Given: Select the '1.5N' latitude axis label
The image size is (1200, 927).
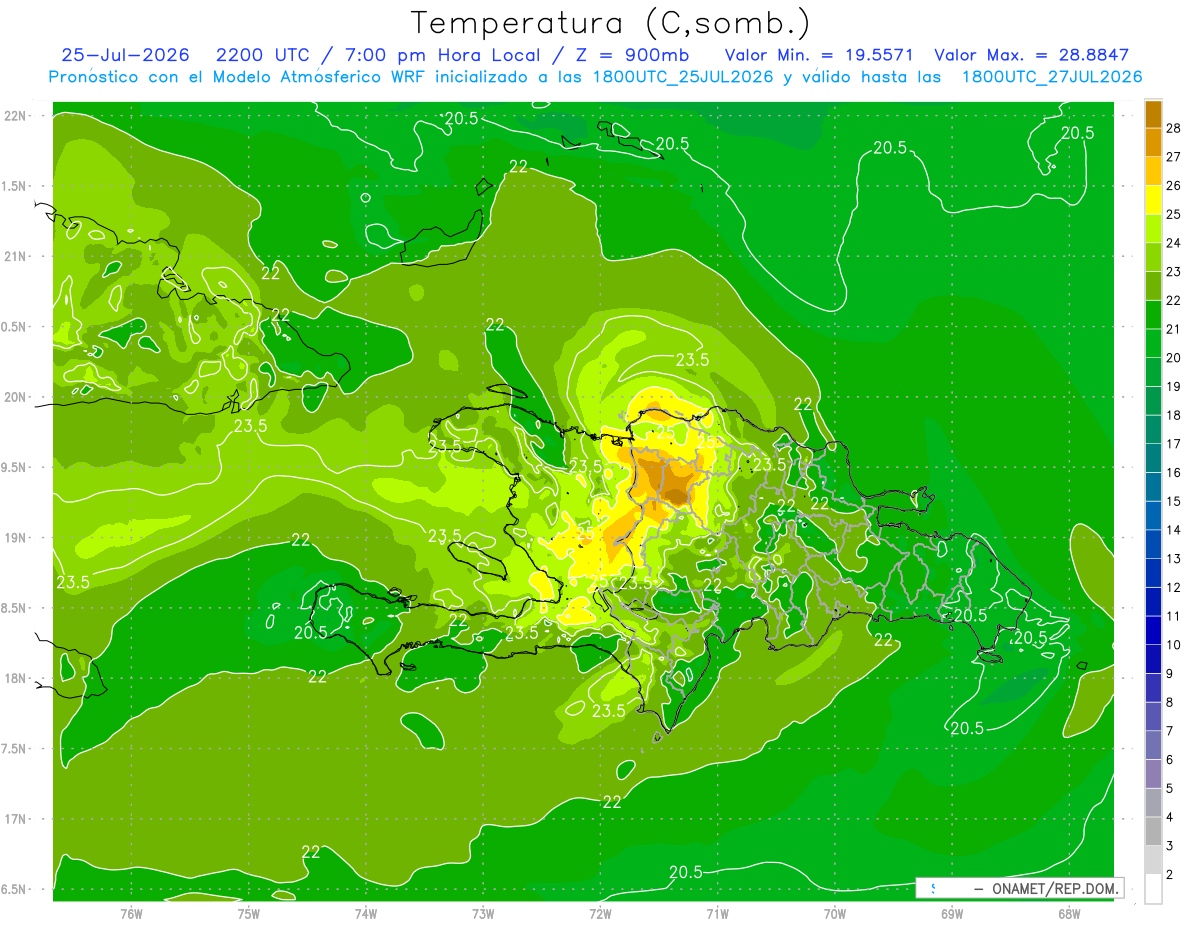Looking at the screenshot, I should point(15,186).
